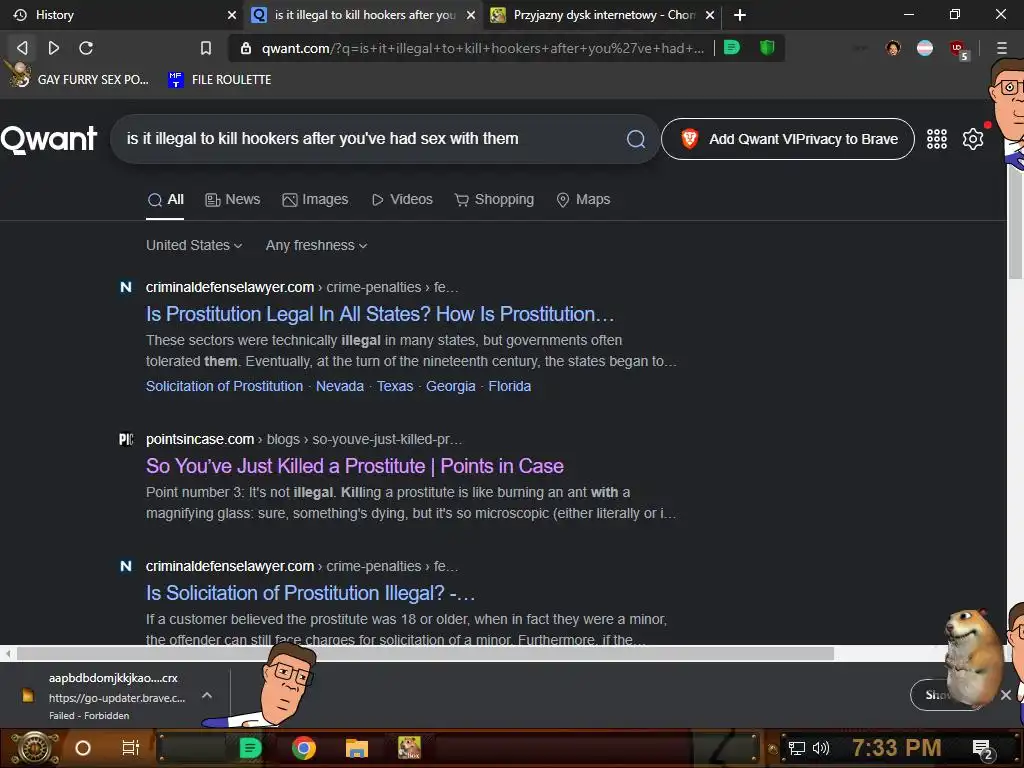
Task: Open the Georgia sublink
Action: (451, 386)
